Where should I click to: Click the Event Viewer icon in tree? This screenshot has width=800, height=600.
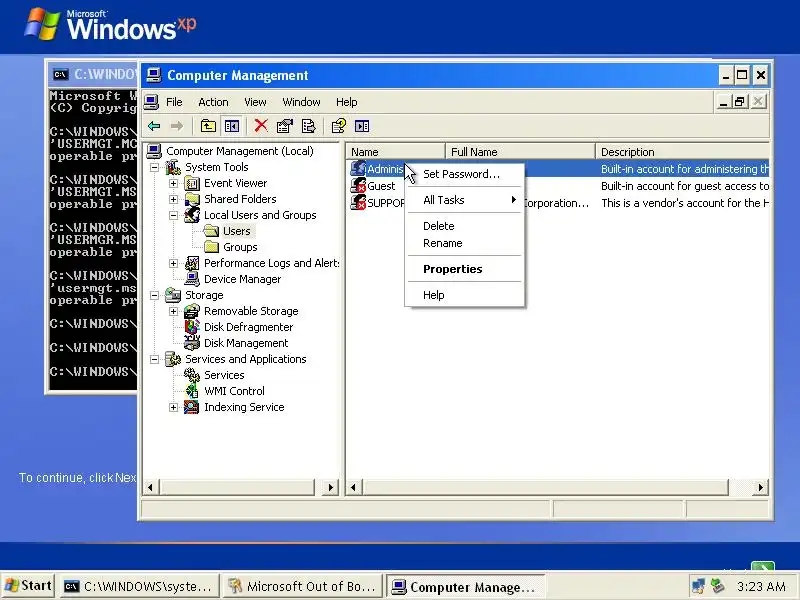[192, 183]
